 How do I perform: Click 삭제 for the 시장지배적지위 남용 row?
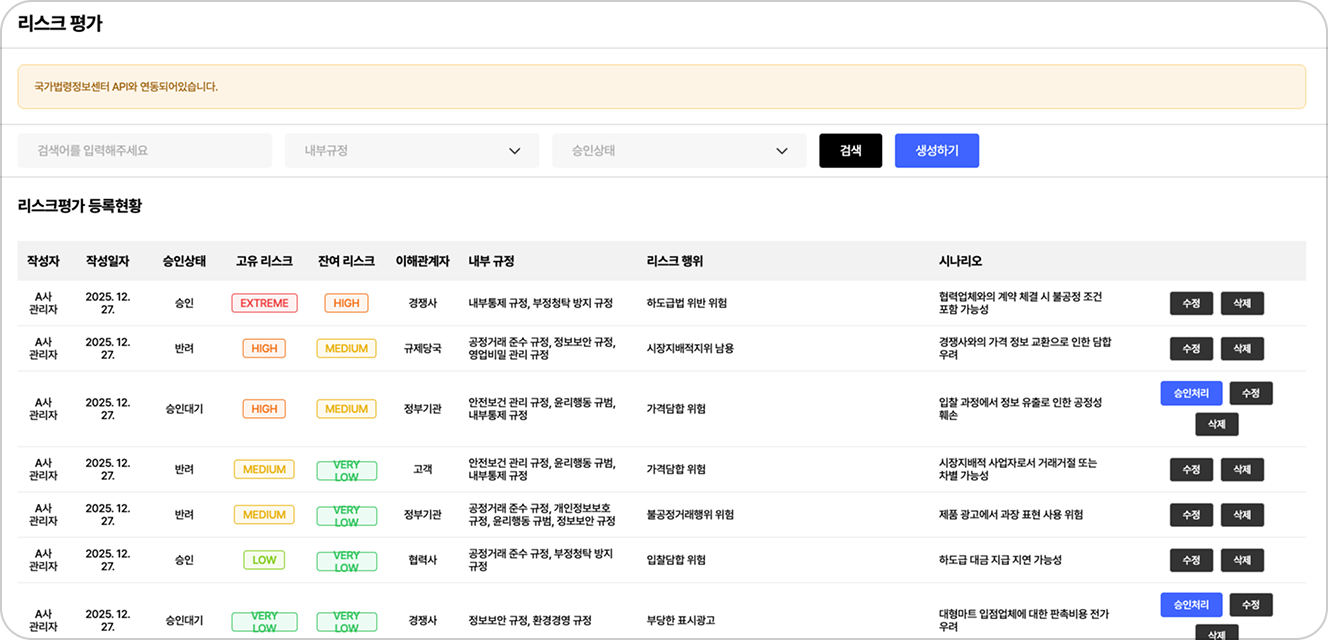pyautogui.click(x=1242, y=349)
